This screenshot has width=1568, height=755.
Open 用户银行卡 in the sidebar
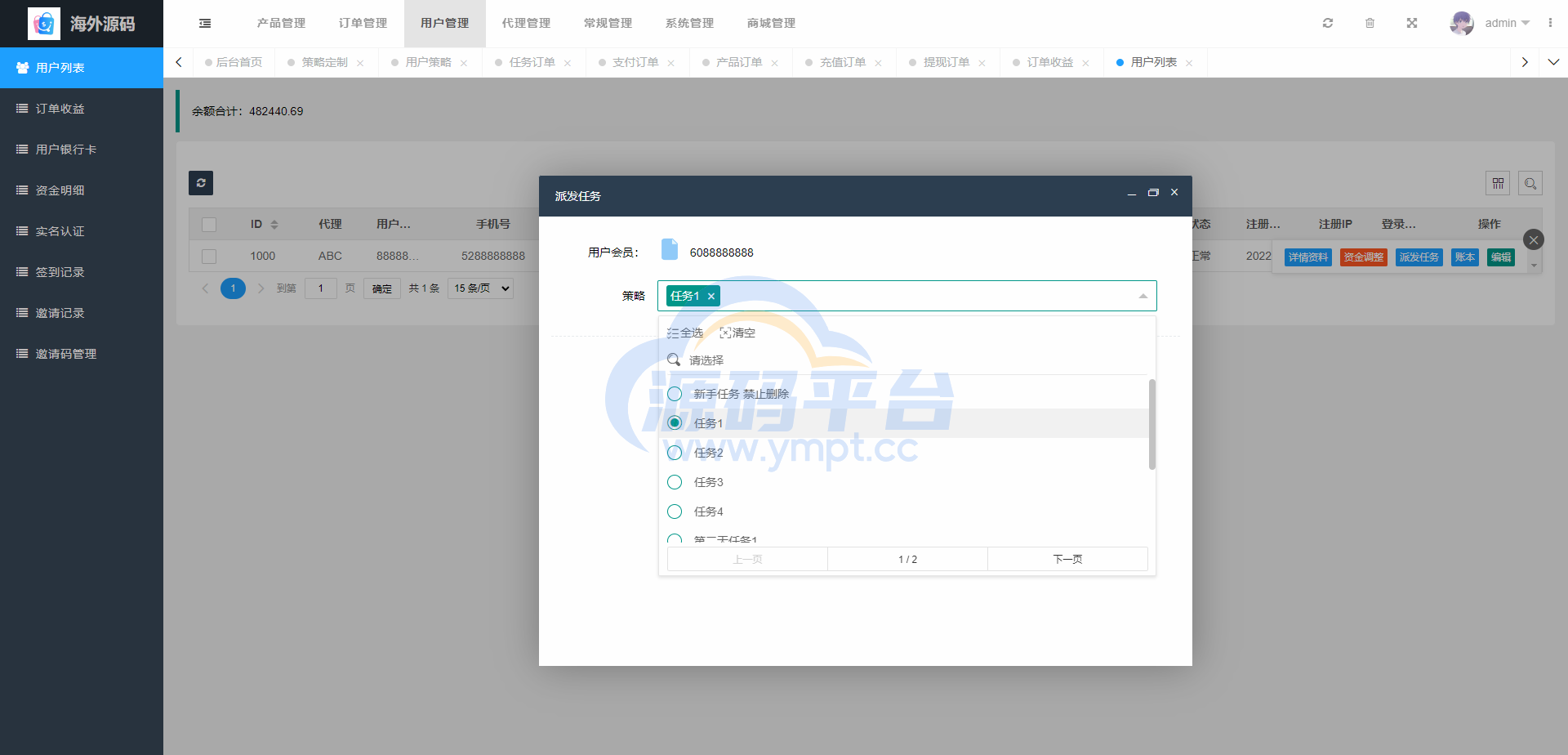tap(82, 150)
